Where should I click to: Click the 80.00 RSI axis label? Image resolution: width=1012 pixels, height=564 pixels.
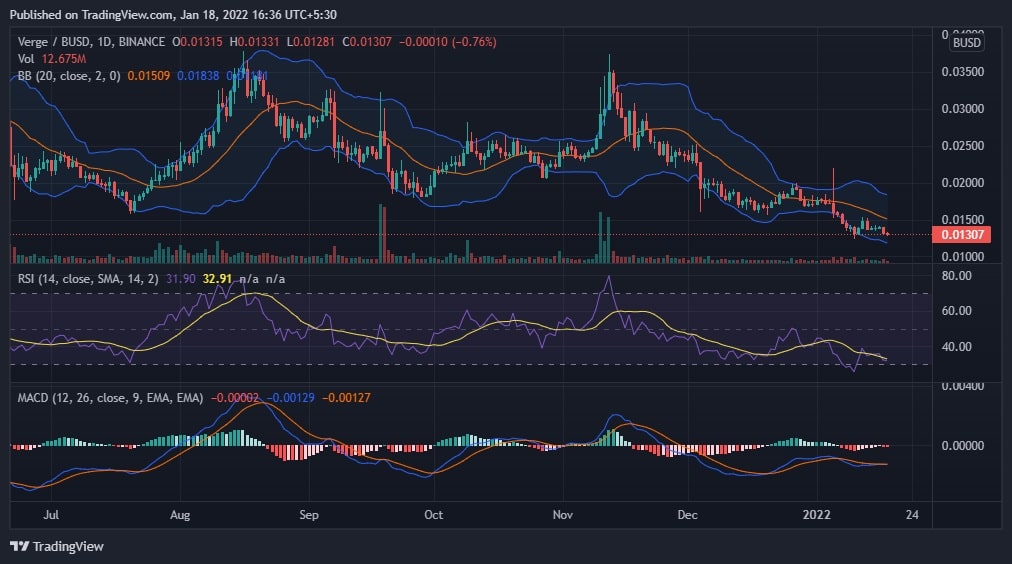(x=956, y=276)
